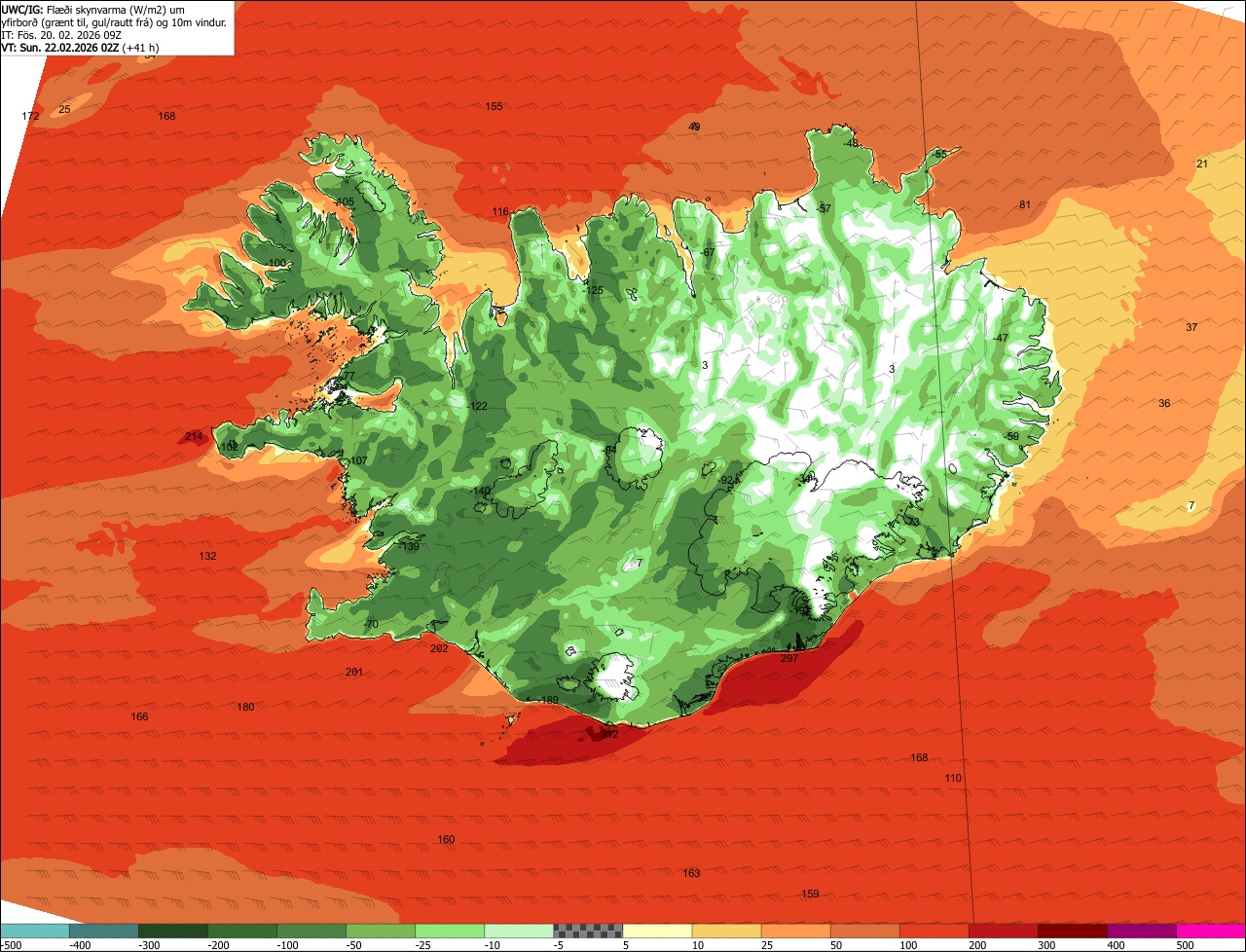Click the 'UWC/IG:' heading in the info box
The image size is (1246, 952).
[x=23, y=9]
